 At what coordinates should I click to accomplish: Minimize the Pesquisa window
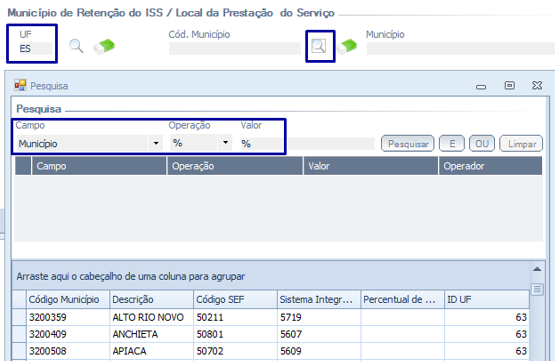click(x=481, y=87)
